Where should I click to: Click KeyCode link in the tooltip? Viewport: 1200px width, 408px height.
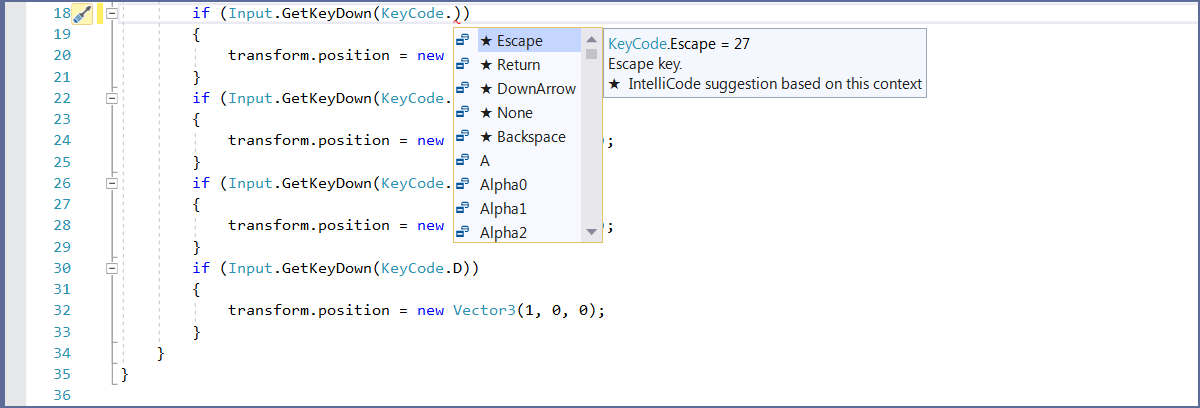point(636,44)
